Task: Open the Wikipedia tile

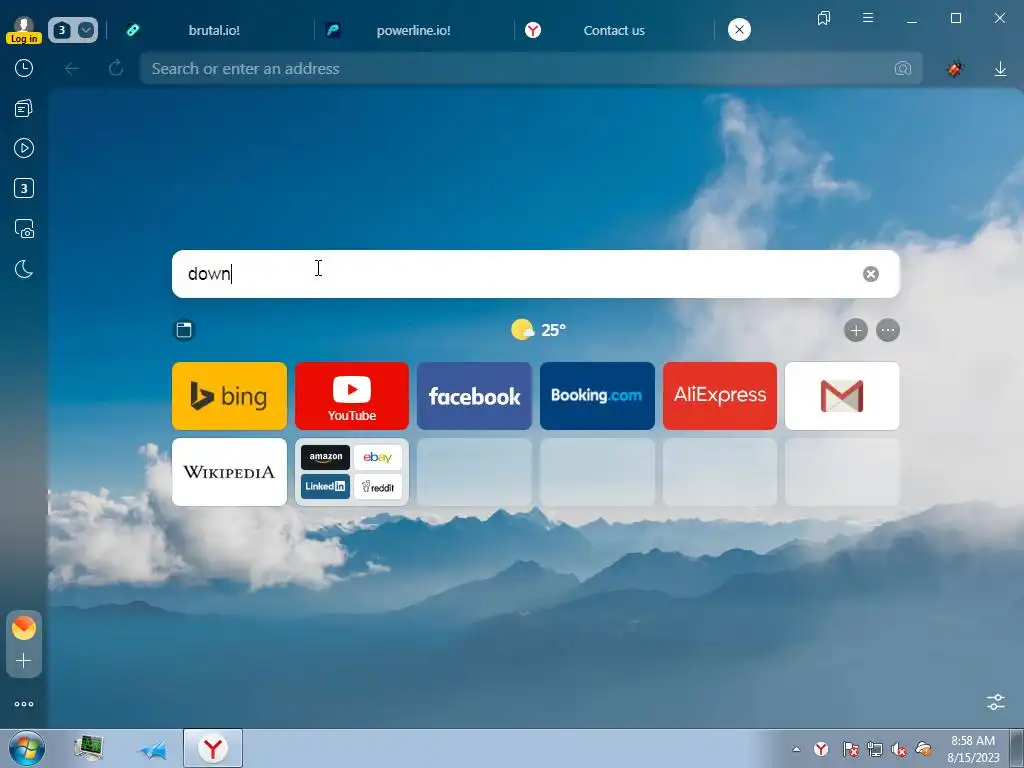Action: pos(229,472)
